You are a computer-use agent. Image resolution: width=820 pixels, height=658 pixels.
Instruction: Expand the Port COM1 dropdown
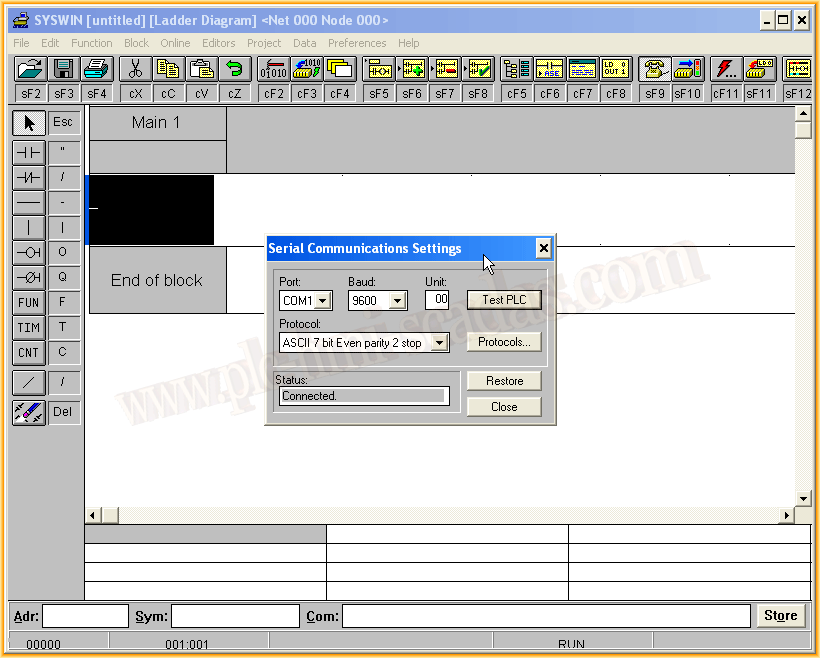pos(323,301)
